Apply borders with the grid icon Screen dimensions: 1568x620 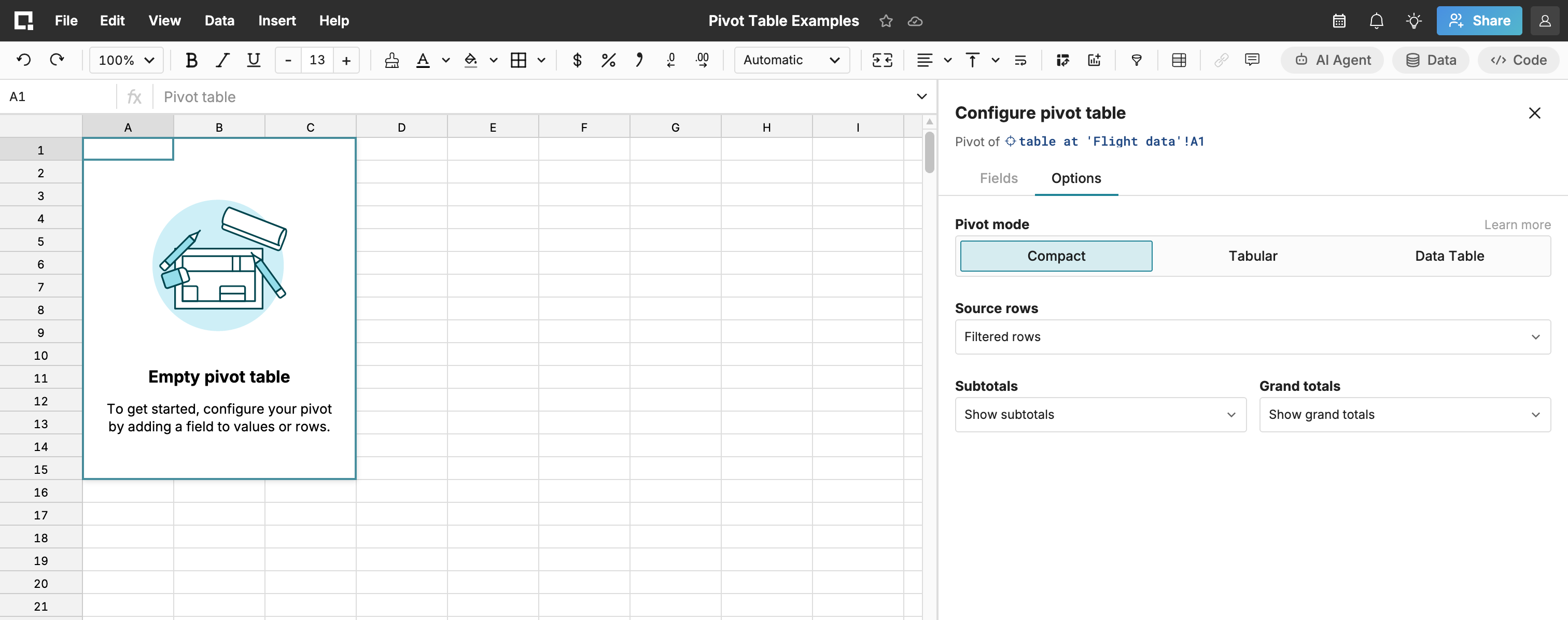tap(519, 60)
